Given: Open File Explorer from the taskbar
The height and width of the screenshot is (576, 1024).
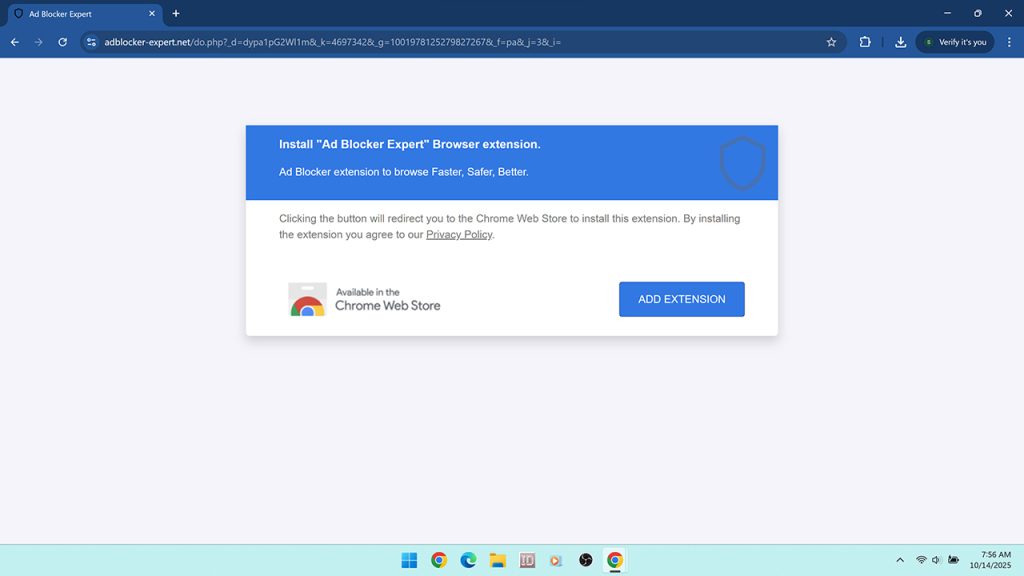Looking at the screenshot, I should (497, 560).
